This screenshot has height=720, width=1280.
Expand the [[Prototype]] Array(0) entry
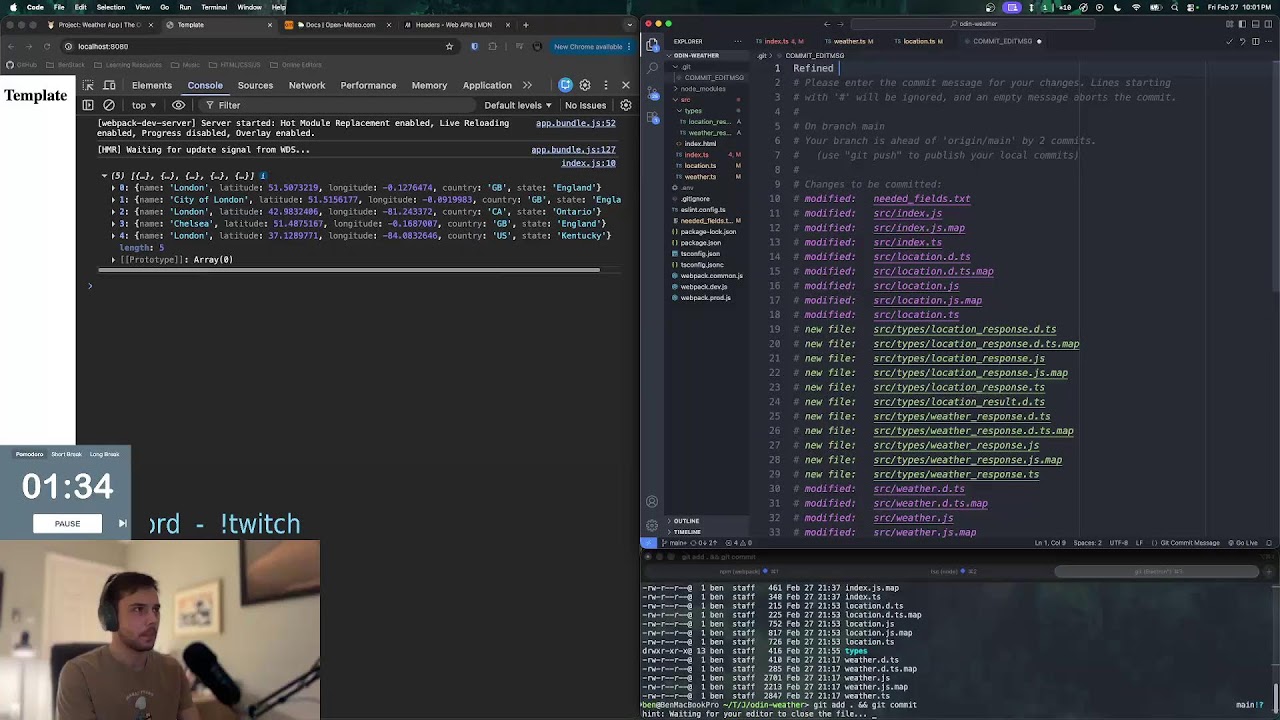click(113, 260)
